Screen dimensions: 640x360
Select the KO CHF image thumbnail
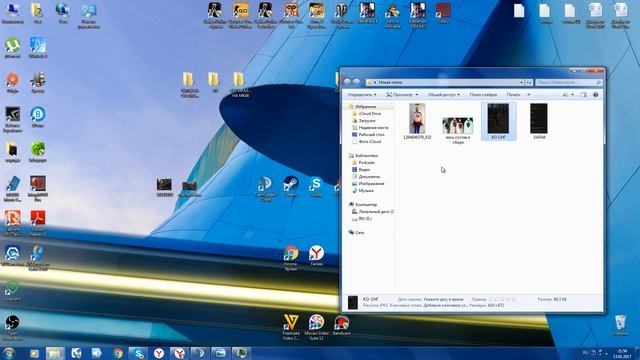pos(498,121)
